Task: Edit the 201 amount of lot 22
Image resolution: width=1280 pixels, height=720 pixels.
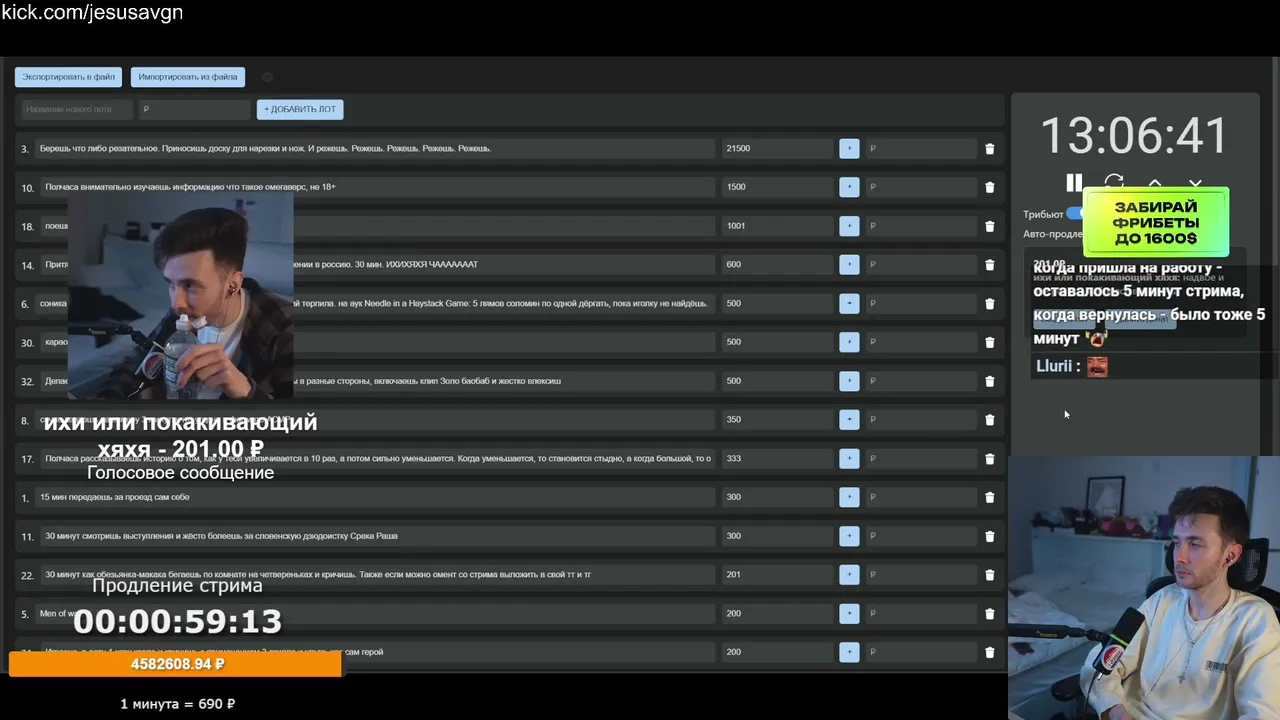Action: point(777,575)
